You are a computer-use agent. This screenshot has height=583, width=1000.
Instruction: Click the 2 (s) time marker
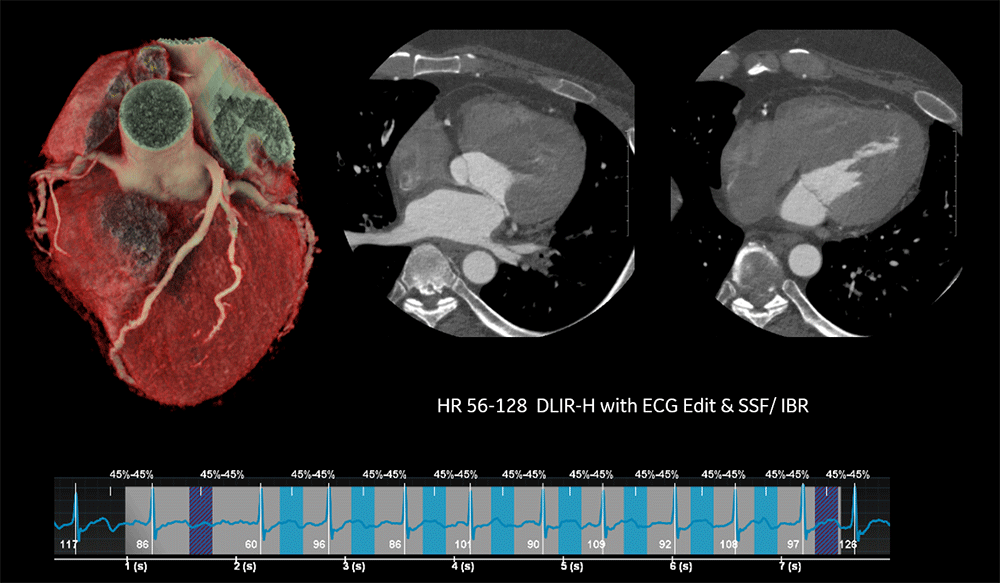coord(239,567)
